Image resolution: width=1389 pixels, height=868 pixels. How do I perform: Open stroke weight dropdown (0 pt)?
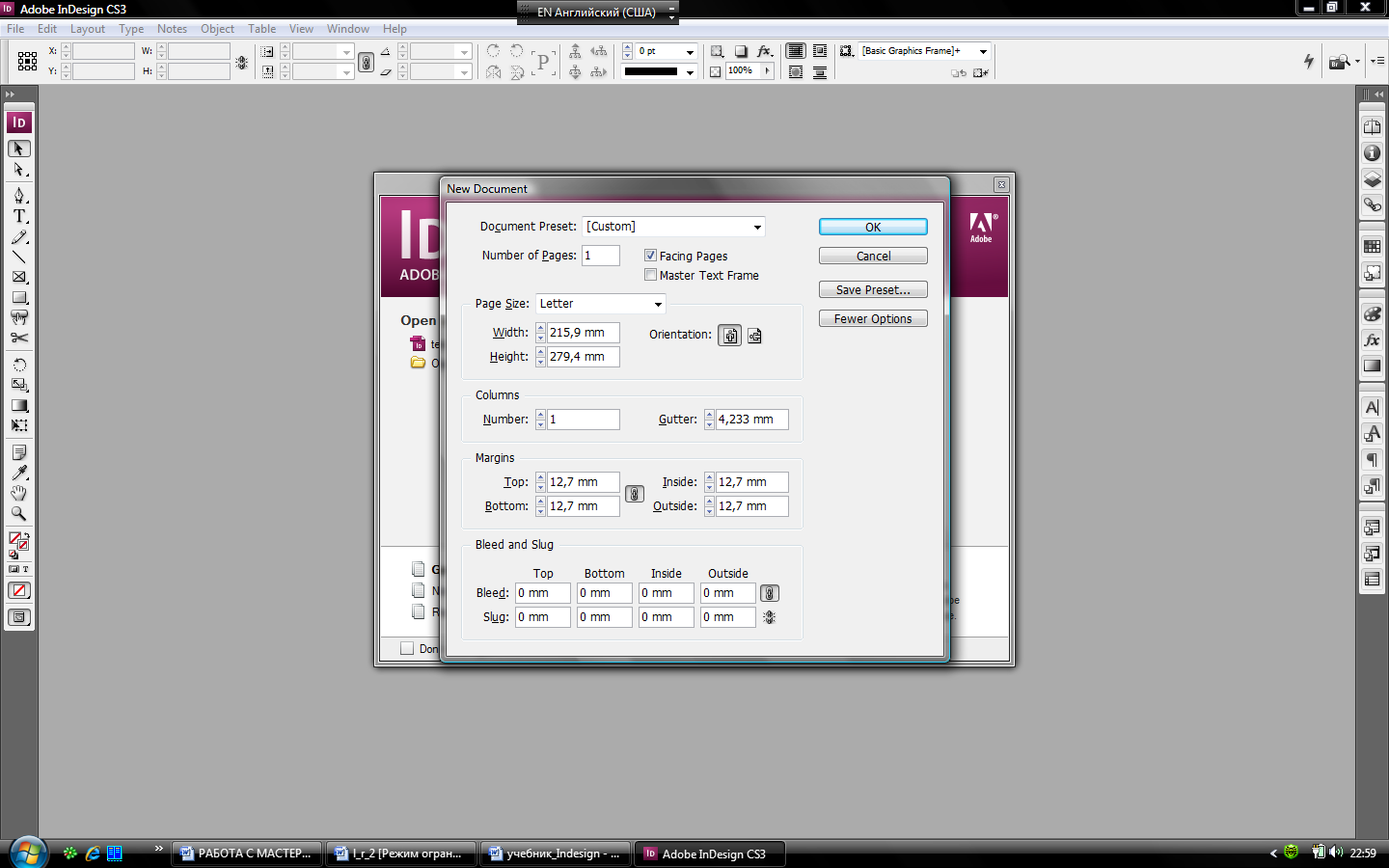point(690,52)
